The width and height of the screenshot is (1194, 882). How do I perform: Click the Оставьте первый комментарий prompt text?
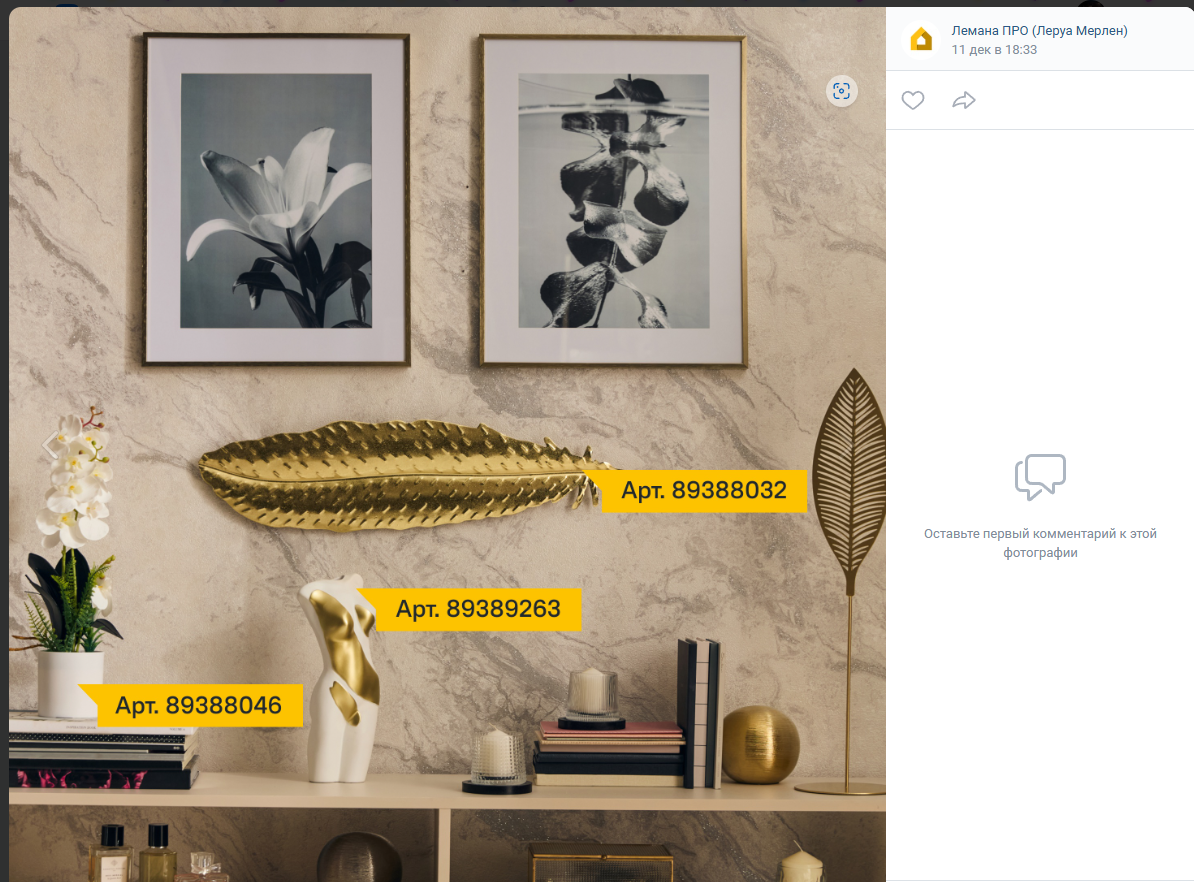1040,543
